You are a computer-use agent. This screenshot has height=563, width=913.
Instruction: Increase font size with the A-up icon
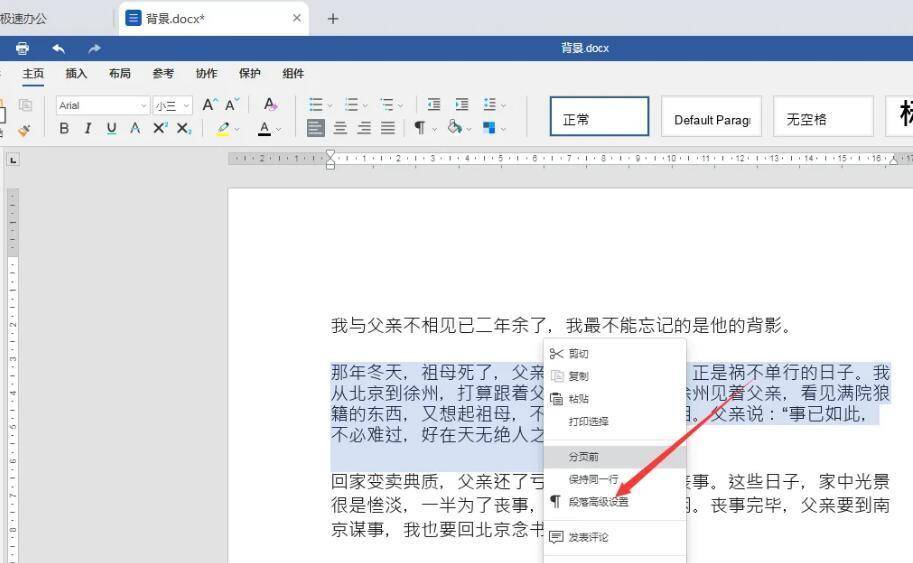click(x=210, y=105)
